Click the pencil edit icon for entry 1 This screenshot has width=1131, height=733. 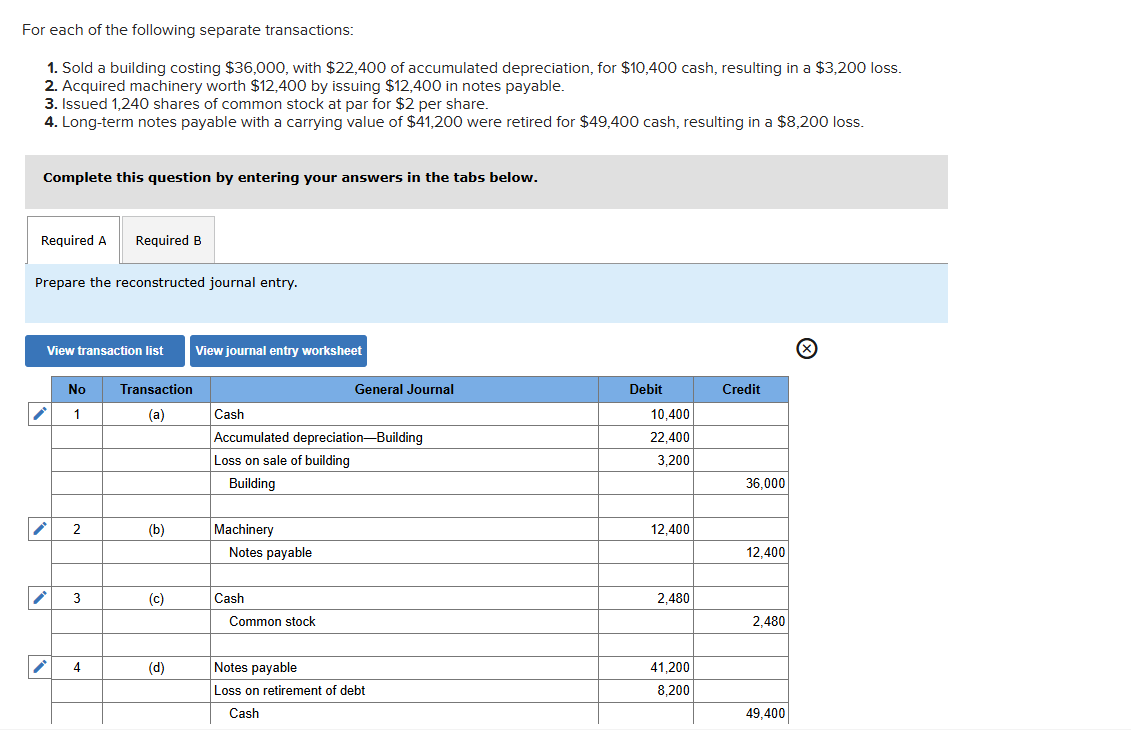coord(38,414)
